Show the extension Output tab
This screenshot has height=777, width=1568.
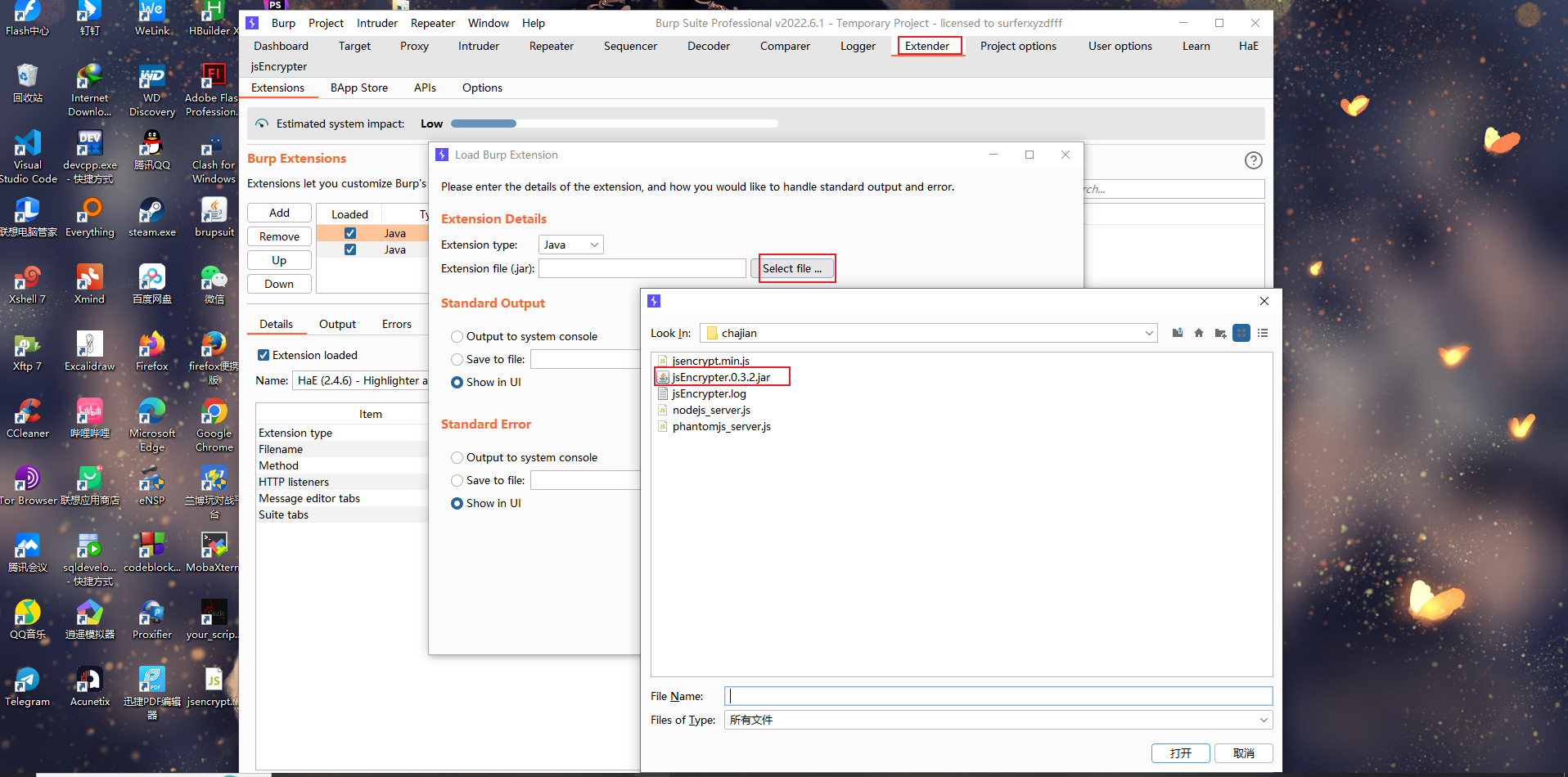point(337,324)
